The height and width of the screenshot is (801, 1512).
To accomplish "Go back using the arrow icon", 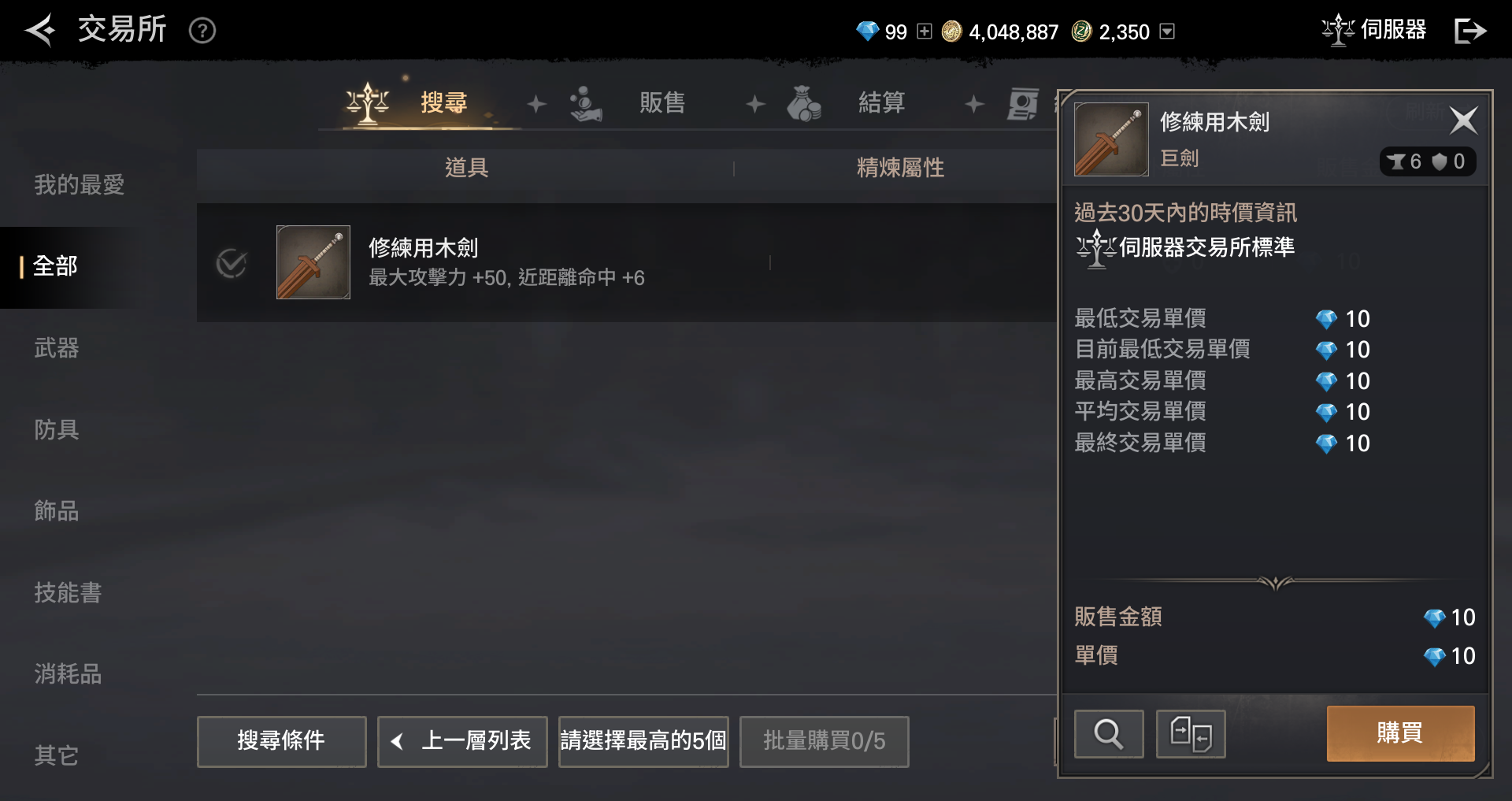I will tap(40, 31).
